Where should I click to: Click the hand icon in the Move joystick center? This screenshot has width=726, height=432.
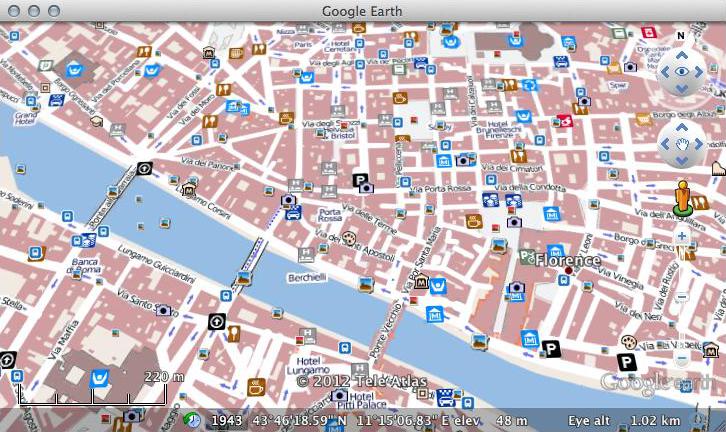(682, 144)
